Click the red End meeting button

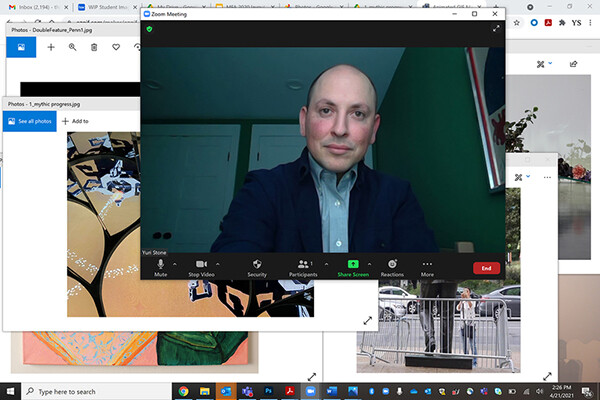(x=486, y=268)
